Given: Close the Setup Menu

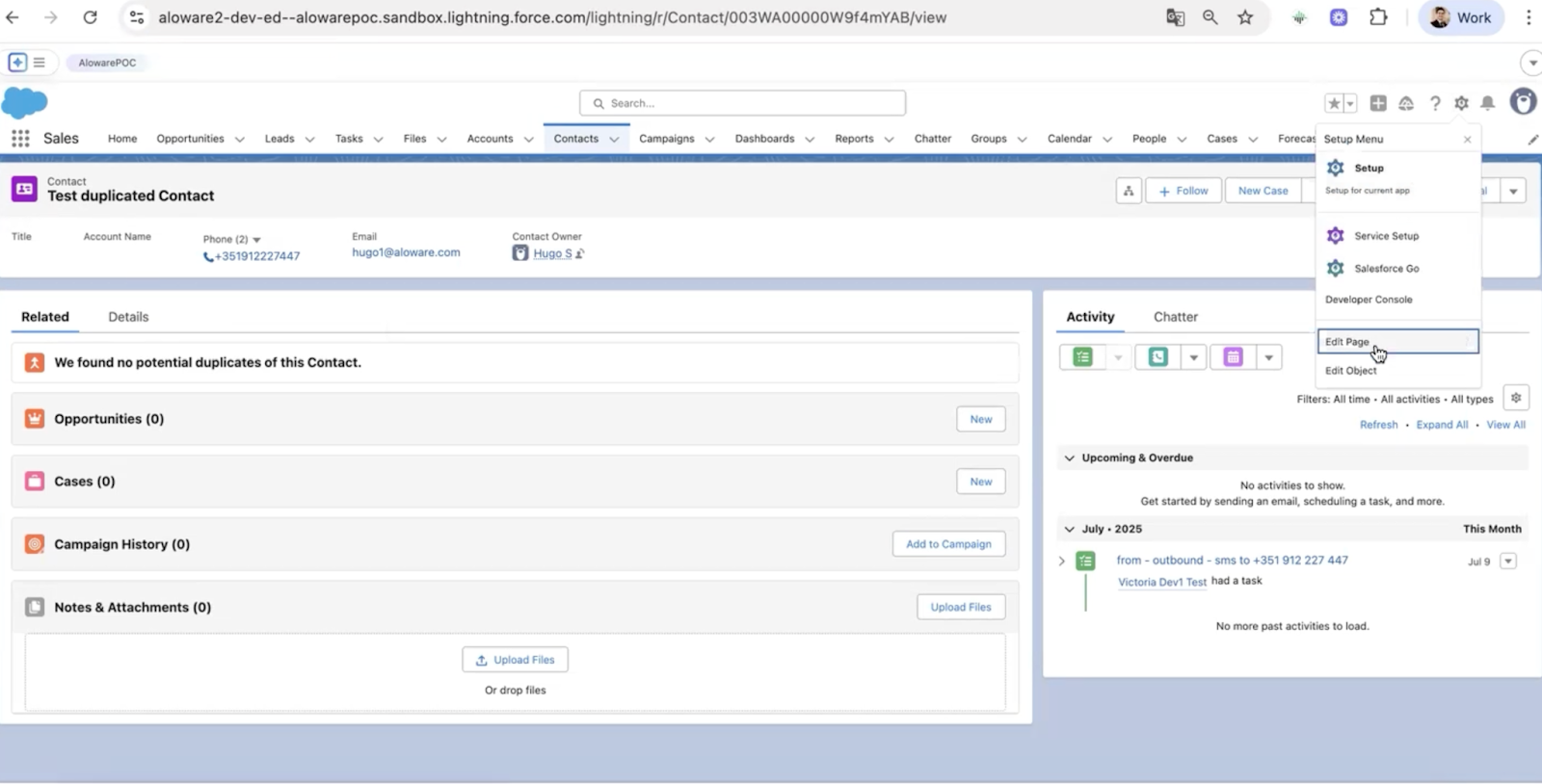Looking at the screenshot, I should point(1467,140).
